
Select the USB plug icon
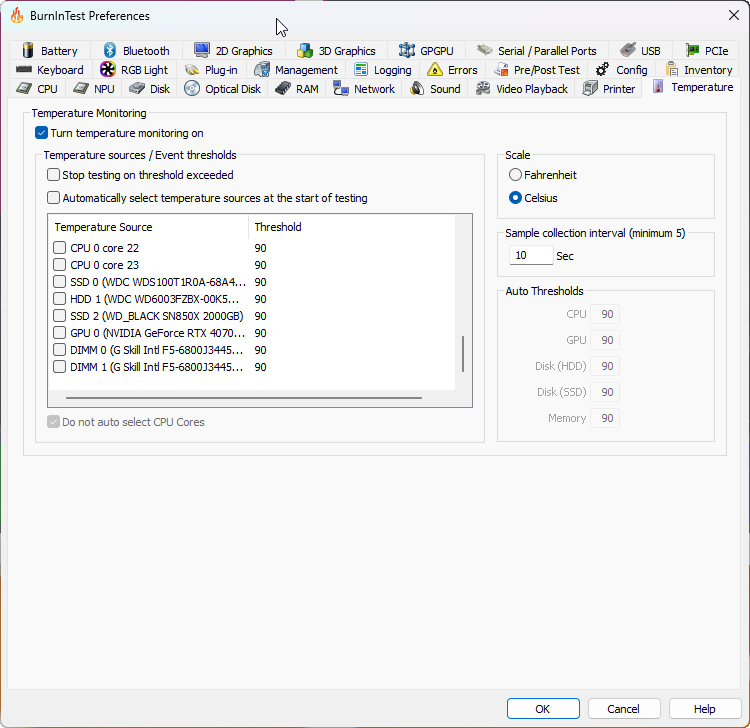(628, 50)
